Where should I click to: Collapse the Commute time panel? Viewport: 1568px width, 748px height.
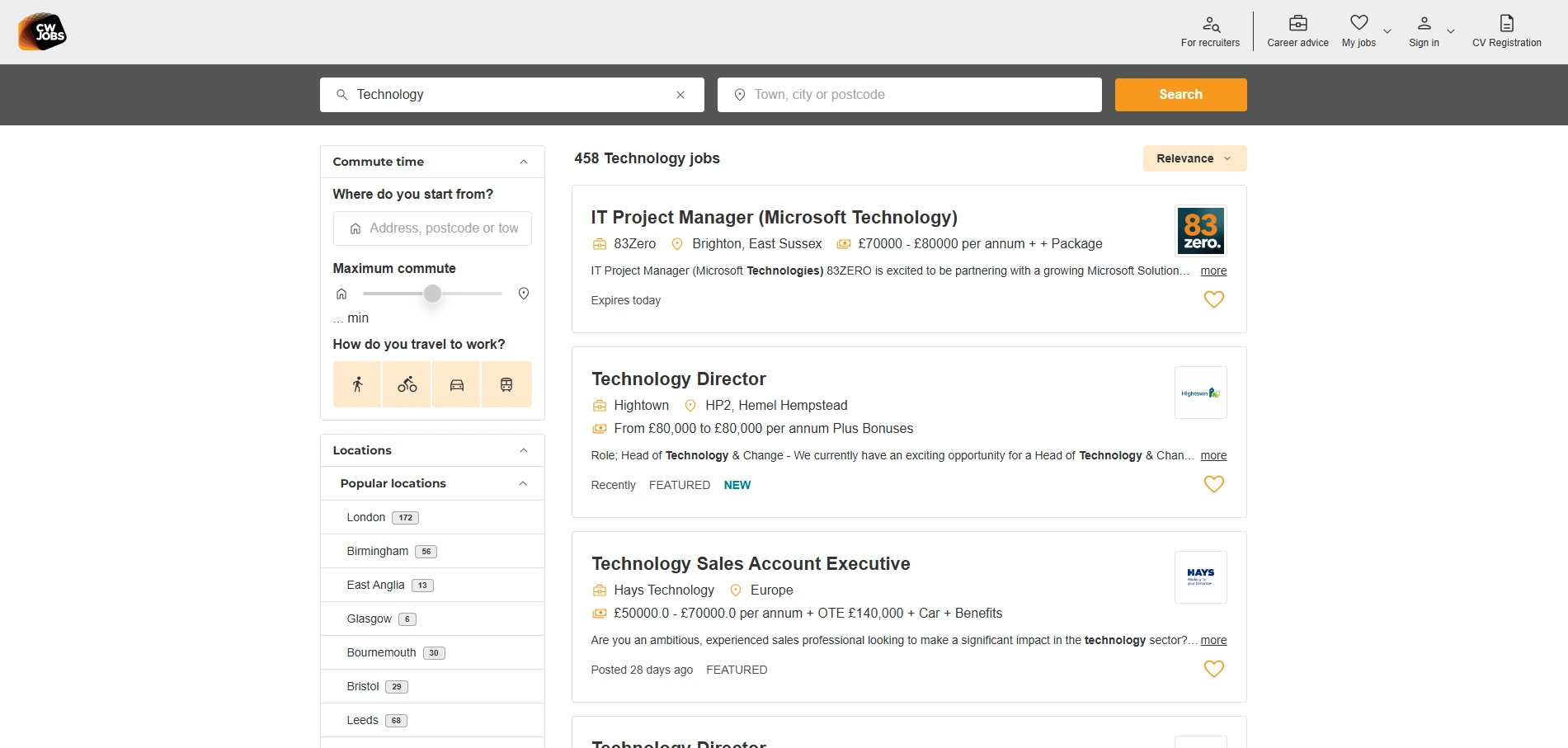524,162
